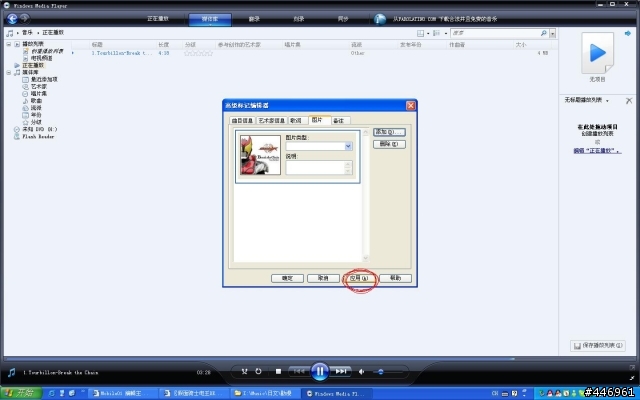Viewport: 640px width, 400px height.
Task: Click the online store globe icon
Action: point(380,19)
